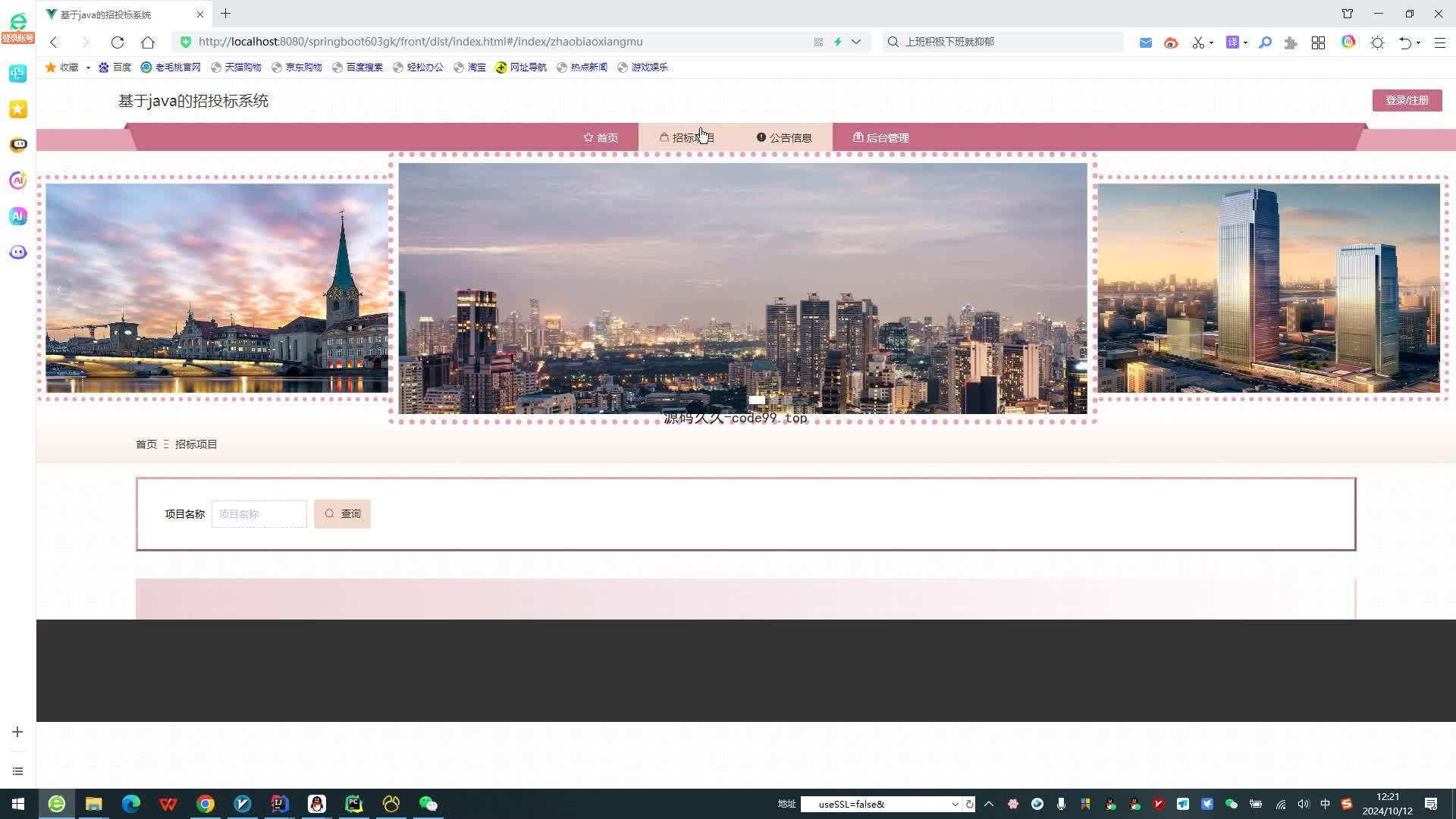Click the right skyscraper carousel image
This screenshot has height=819, width=1456.
1269,288
